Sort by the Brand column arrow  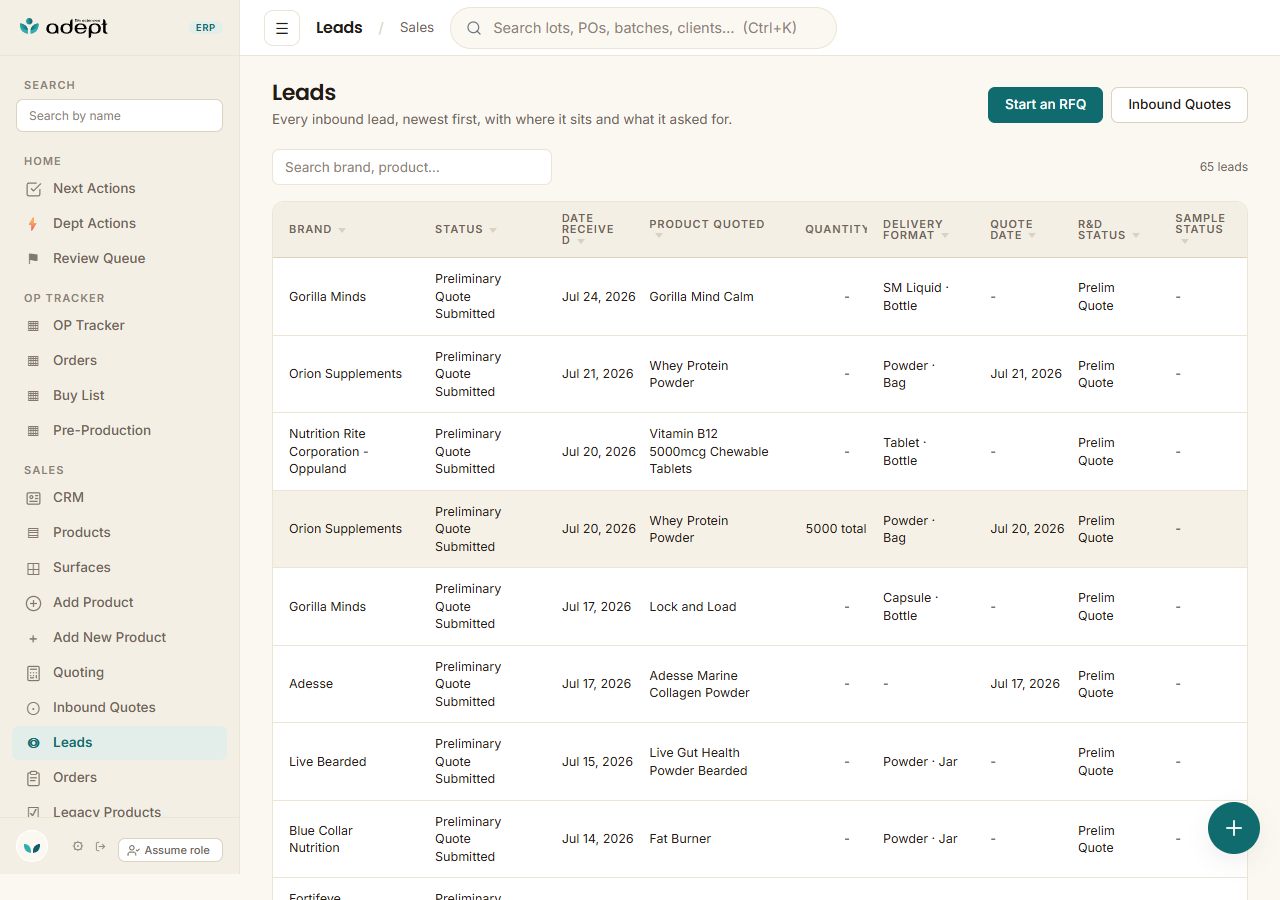coord(342,230)
